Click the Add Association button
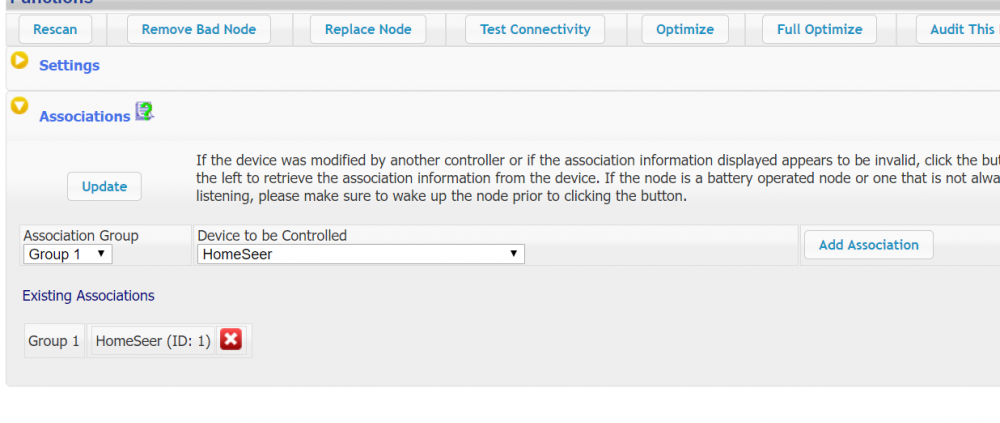The width and height of the screenshot is (1000, 423). pyautogui.click(x=868, y=245)
